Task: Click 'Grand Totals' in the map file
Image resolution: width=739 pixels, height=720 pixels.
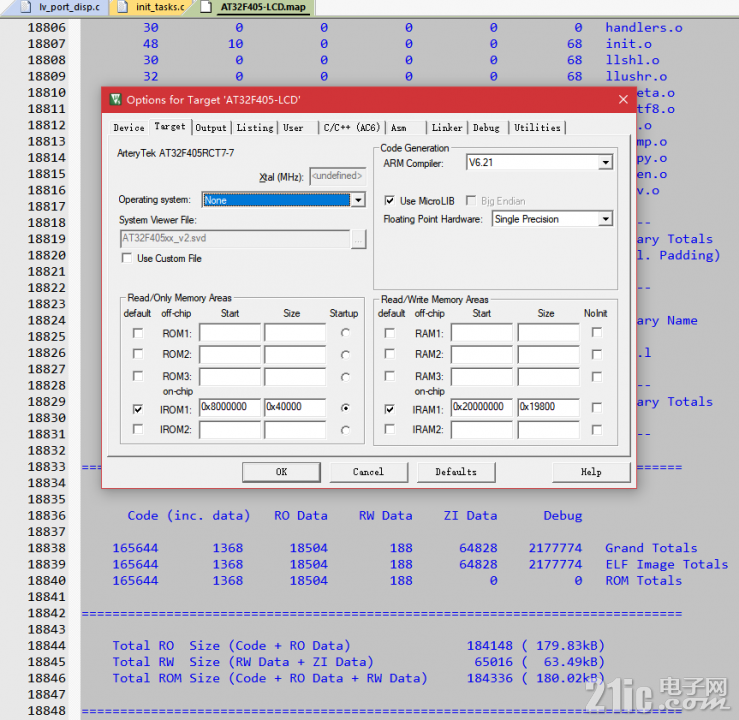Action: [x=651, y=548]
